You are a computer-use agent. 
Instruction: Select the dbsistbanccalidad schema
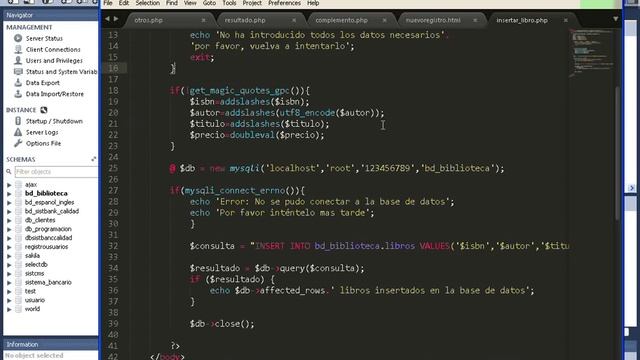[x=48, y=238]
